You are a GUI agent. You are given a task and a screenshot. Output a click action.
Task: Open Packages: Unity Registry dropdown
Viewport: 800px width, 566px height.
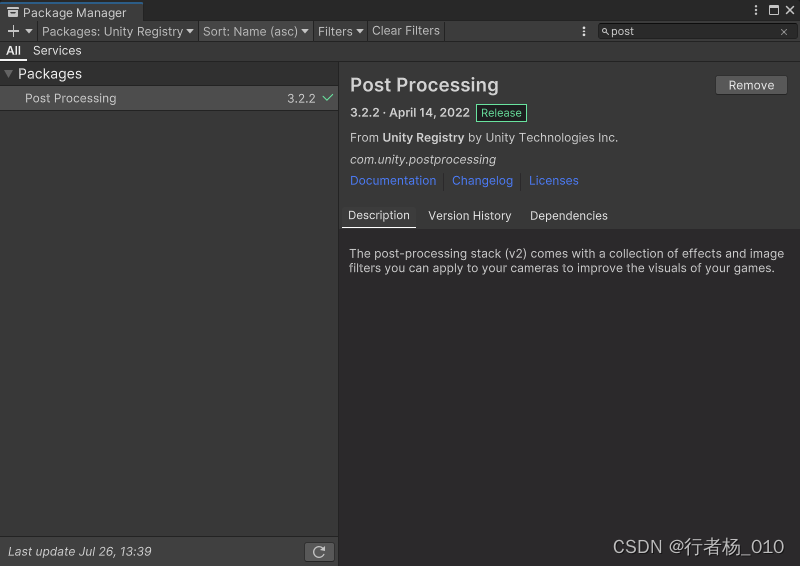(117, 31)
